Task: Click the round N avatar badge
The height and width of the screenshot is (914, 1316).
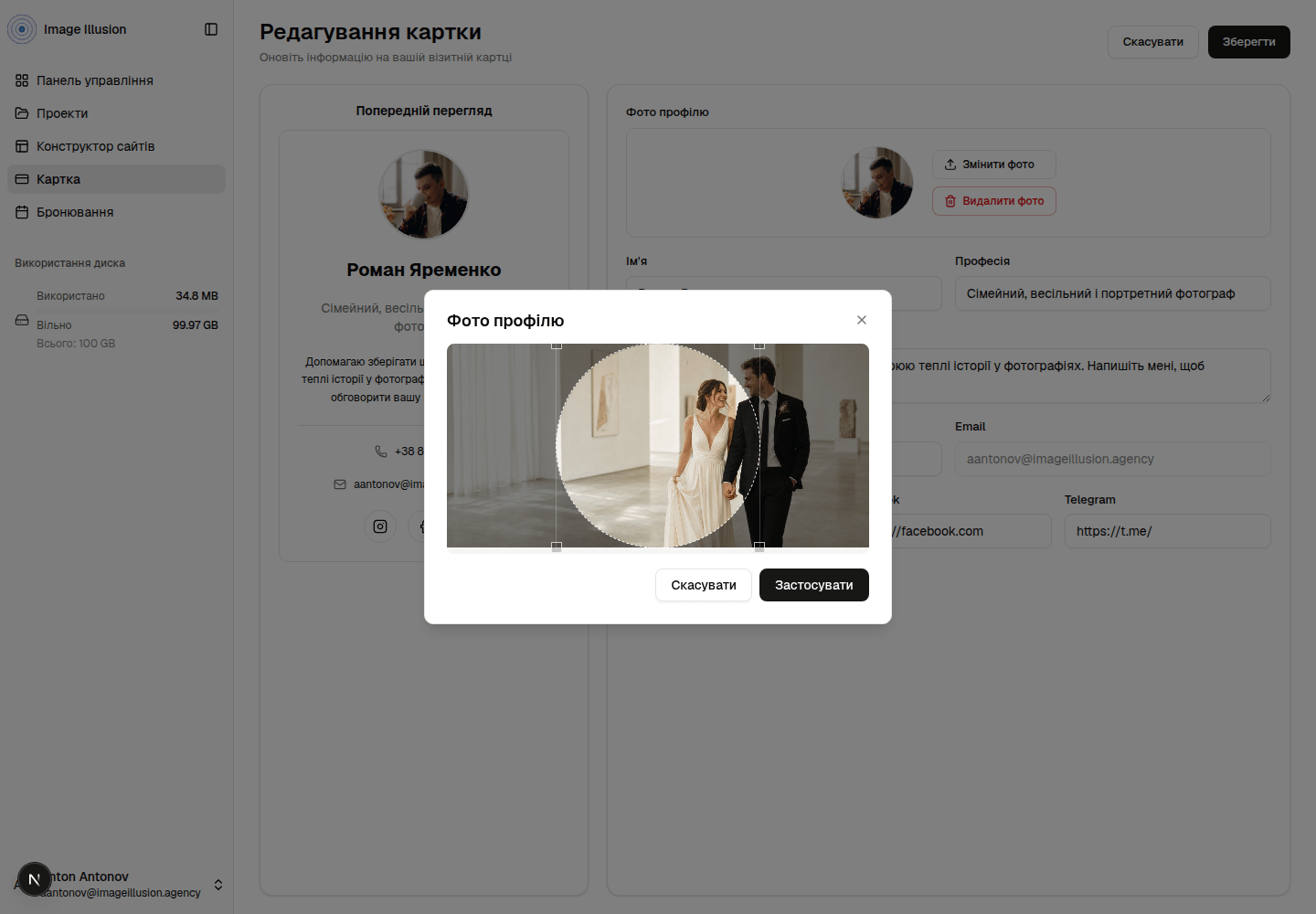Action: (x=35, y=879)
